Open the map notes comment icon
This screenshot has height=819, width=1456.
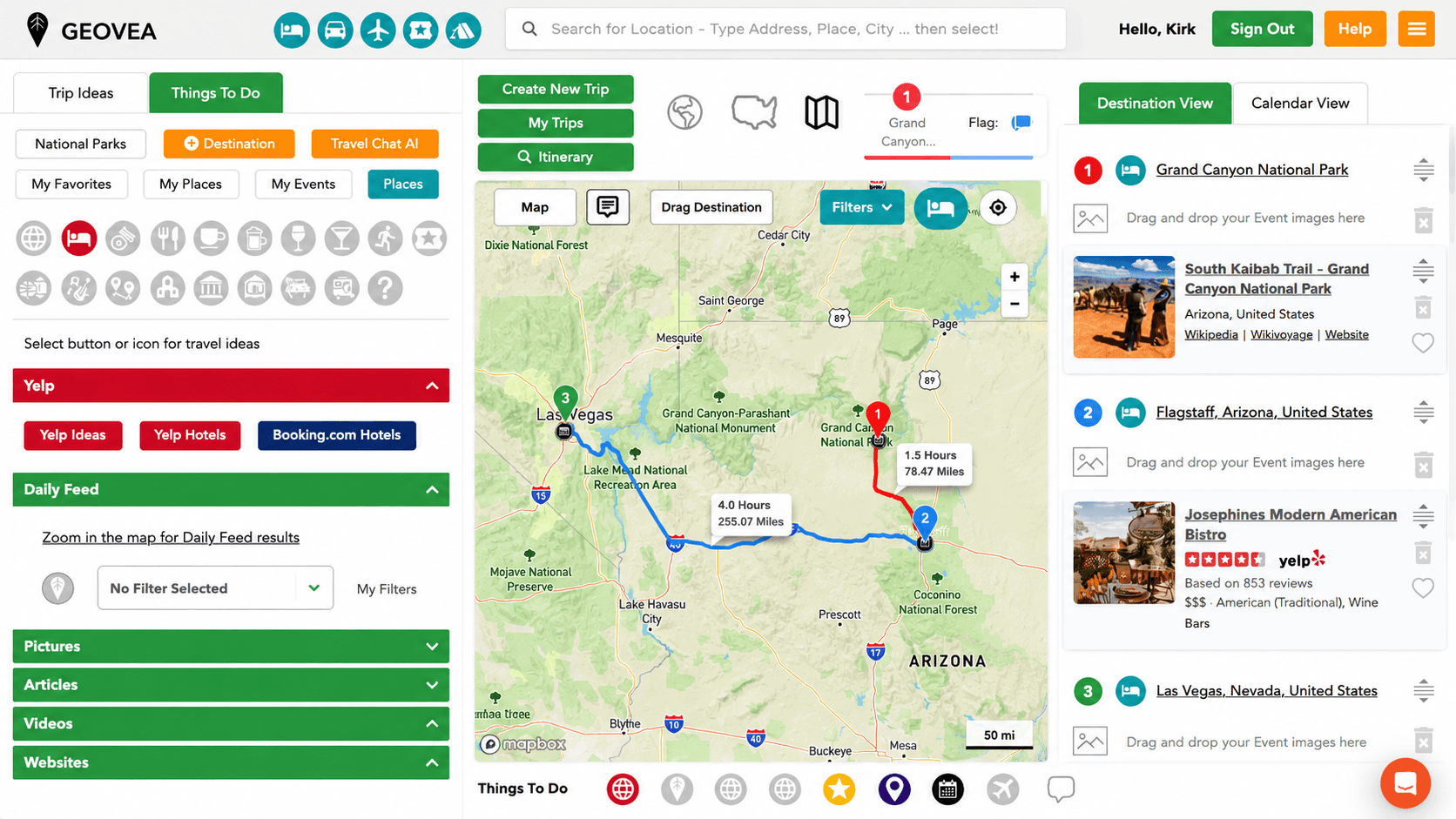coord(608,207)
